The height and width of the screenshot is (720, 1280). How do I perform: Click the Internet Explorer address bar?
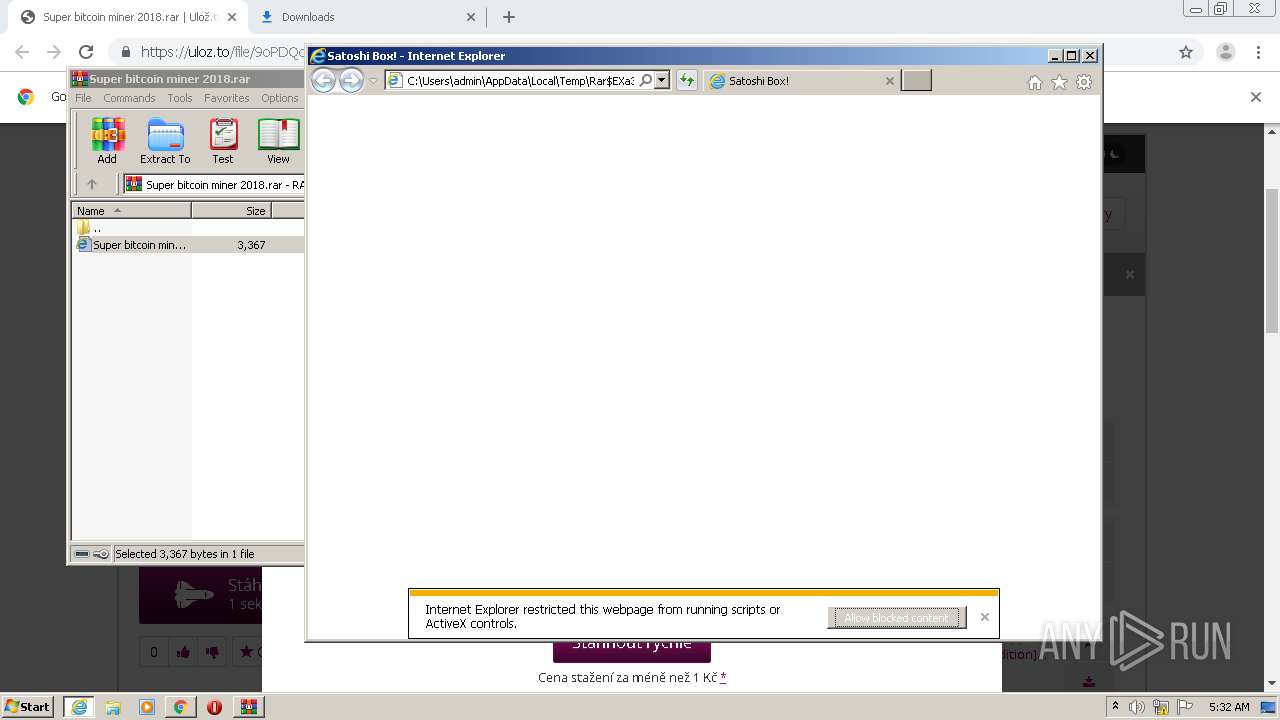(x=520, y=81)
